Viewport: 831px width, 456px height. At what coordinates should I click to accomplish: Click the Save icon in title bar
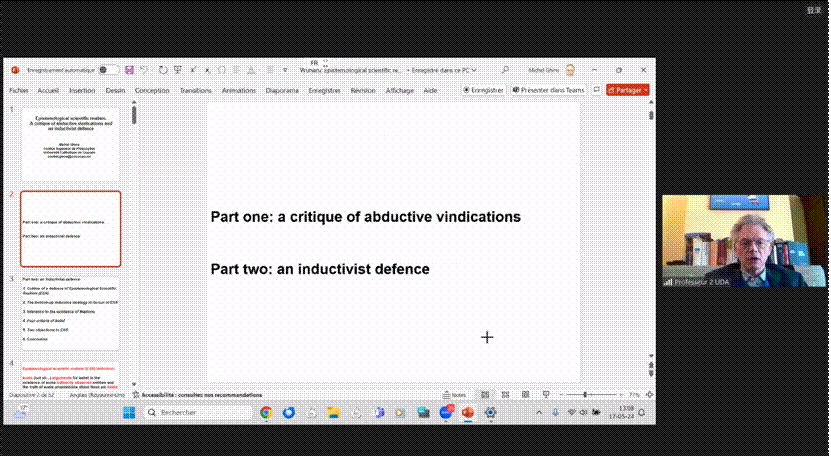pos(130,70)
